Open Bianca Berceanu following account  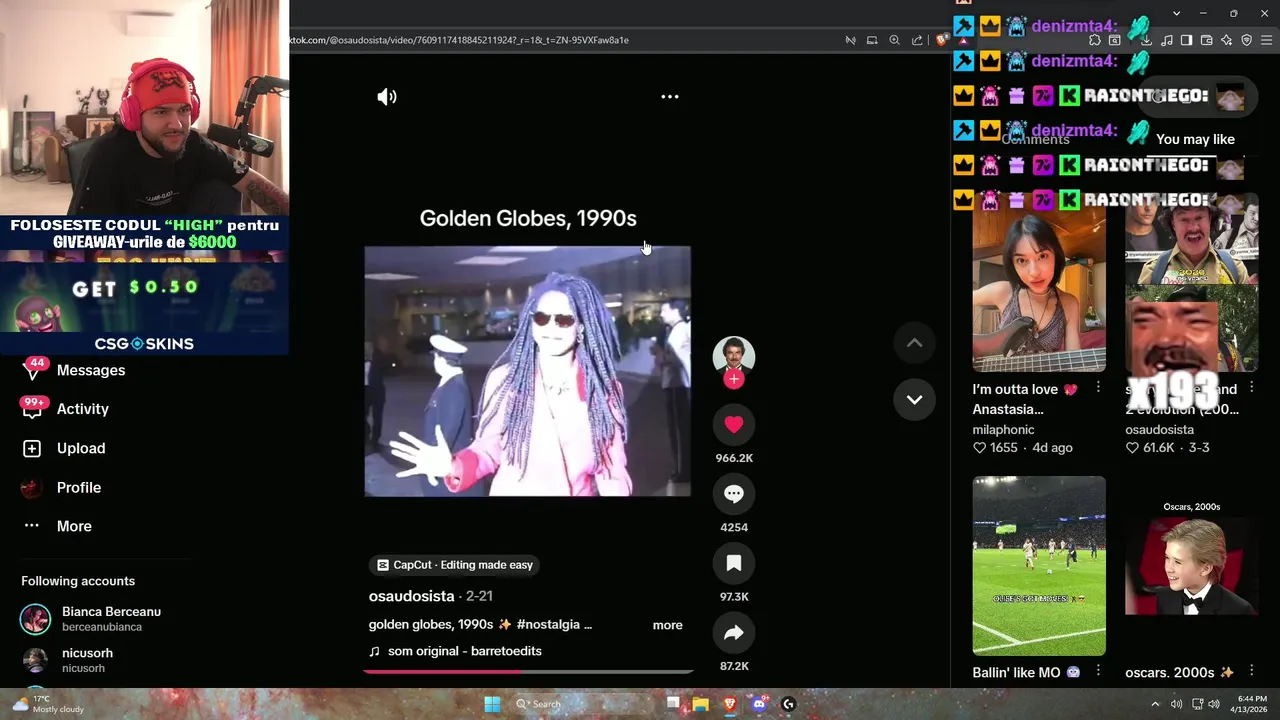click(x=111, y=618)
